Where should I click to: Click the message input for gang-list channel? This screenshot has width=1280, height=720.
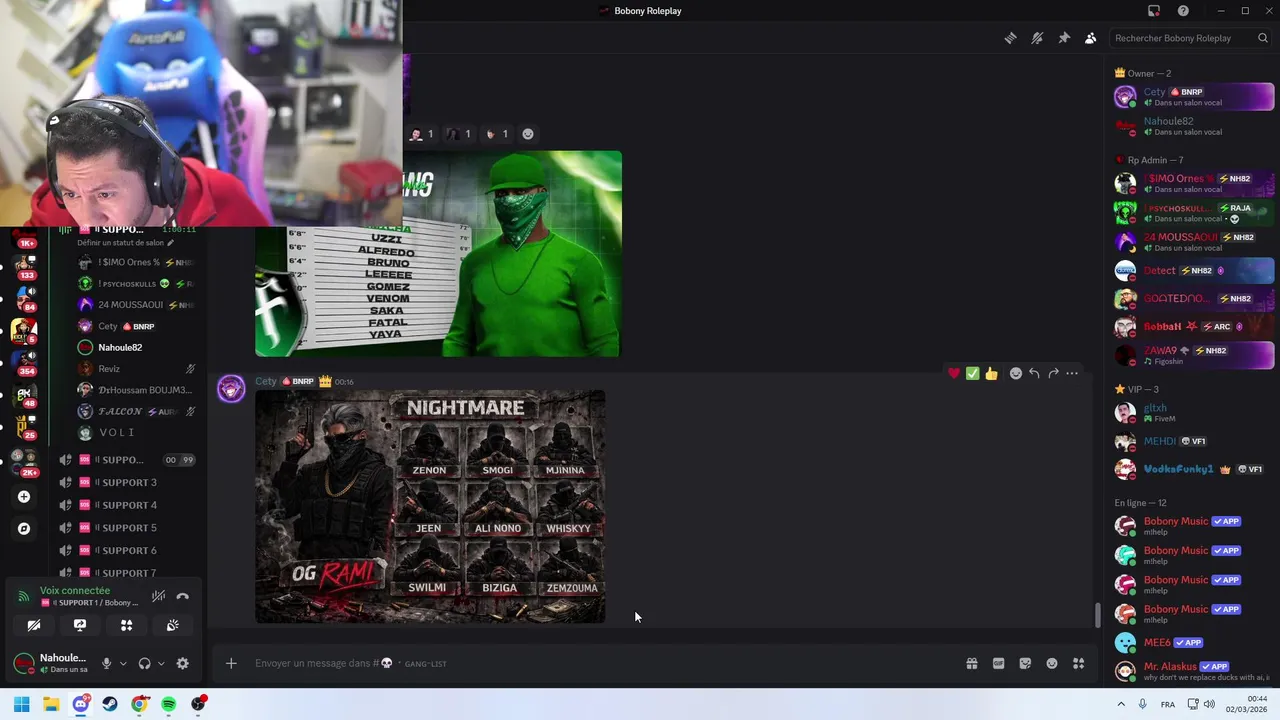(x=600, y=663)
